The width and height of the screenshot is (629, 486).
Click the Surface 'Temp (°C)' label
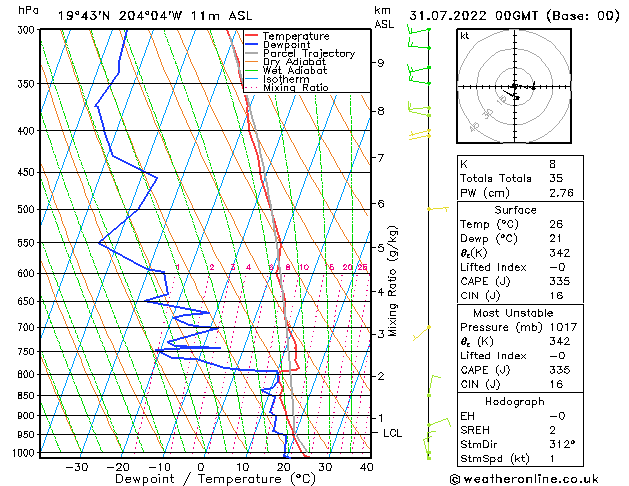489,225
